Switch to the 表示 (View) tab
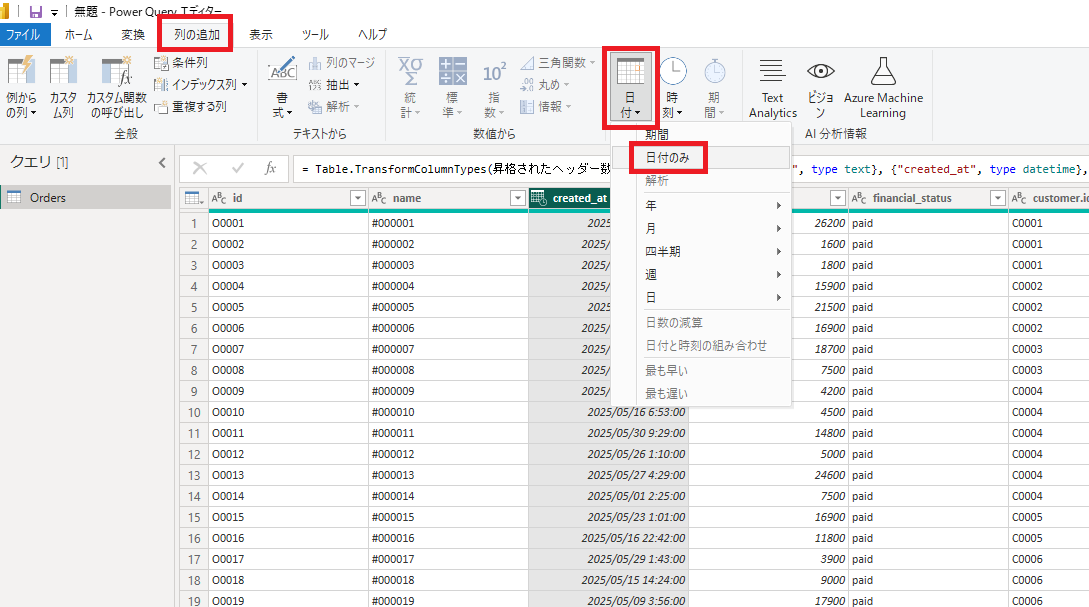Screen dimensions: 1089x607 coord(260,35)
